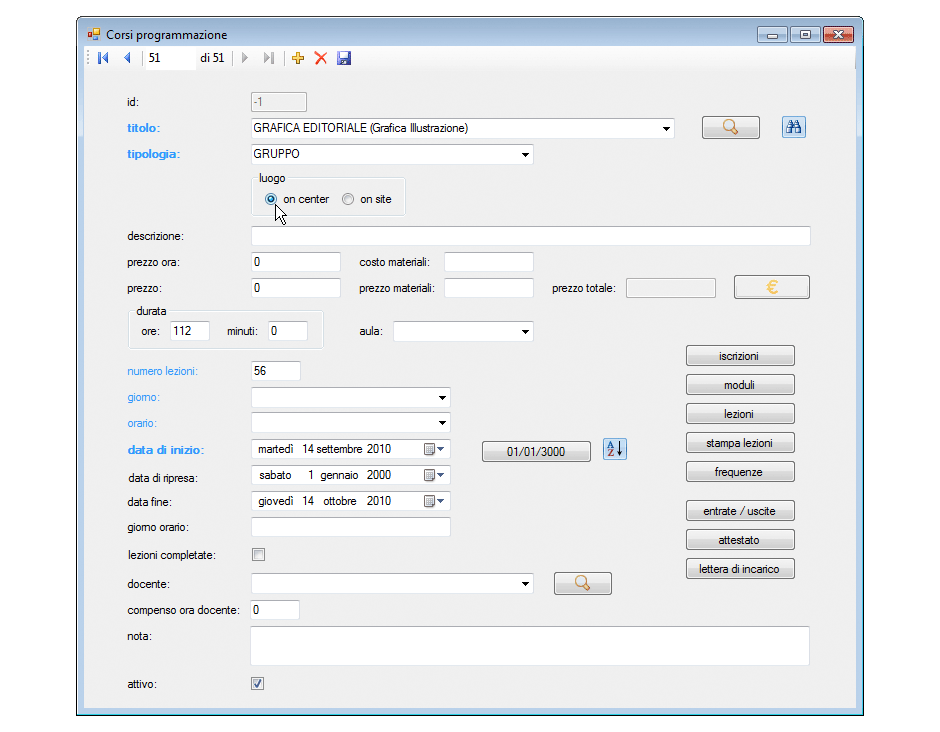Click the nota text area
Image resolution: width=940 pixels, height=732 pixels.
click(530, 646)
